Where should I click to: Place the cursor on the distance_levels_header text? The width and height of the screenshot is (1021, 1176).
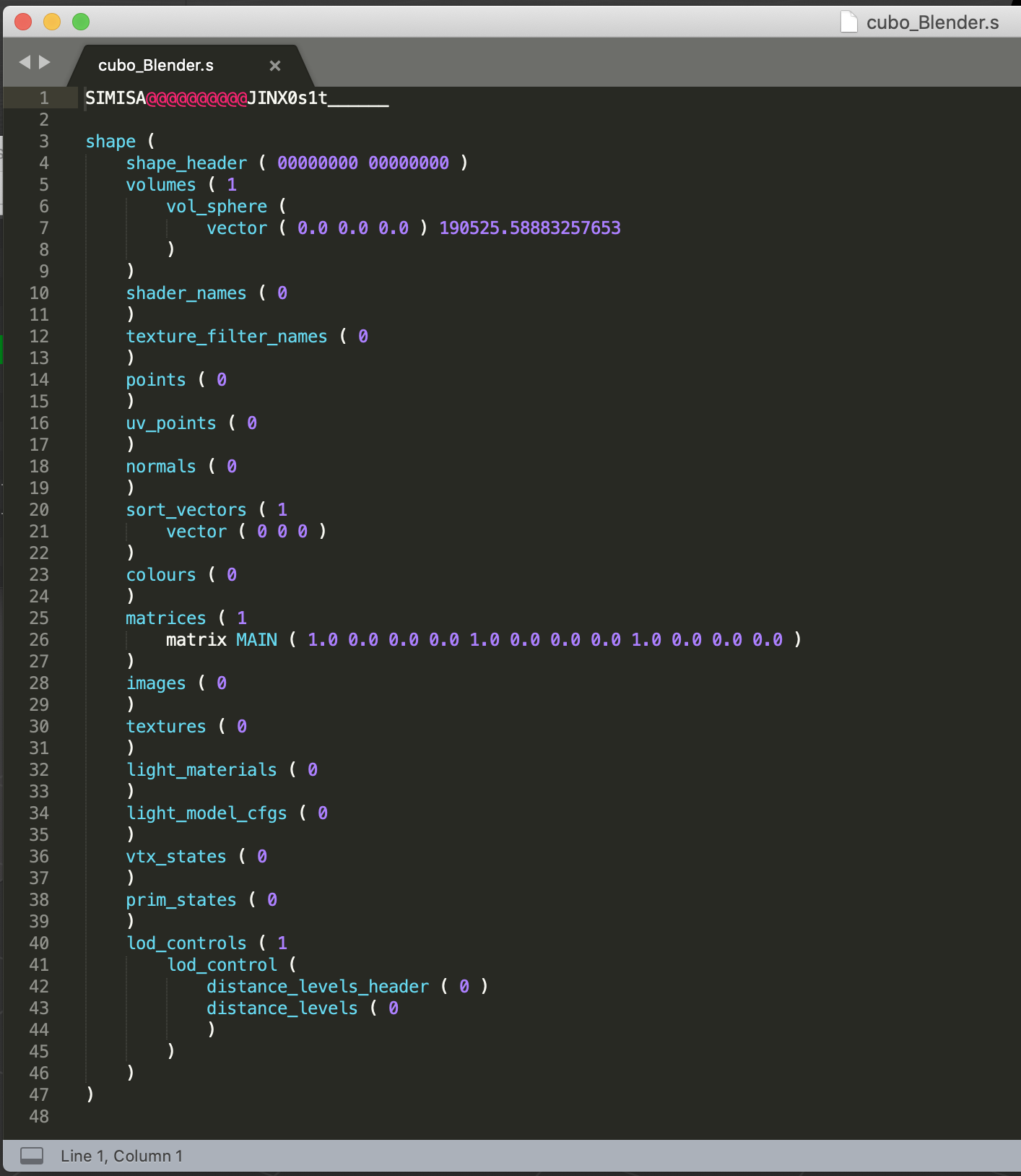click(x=318, y=987)
